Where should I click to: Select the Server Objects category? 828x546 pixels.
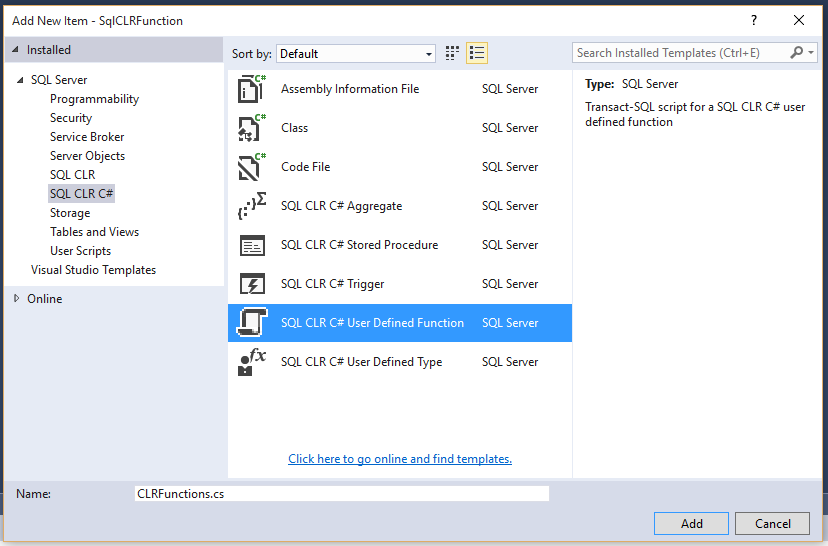(x=88, y=156)
